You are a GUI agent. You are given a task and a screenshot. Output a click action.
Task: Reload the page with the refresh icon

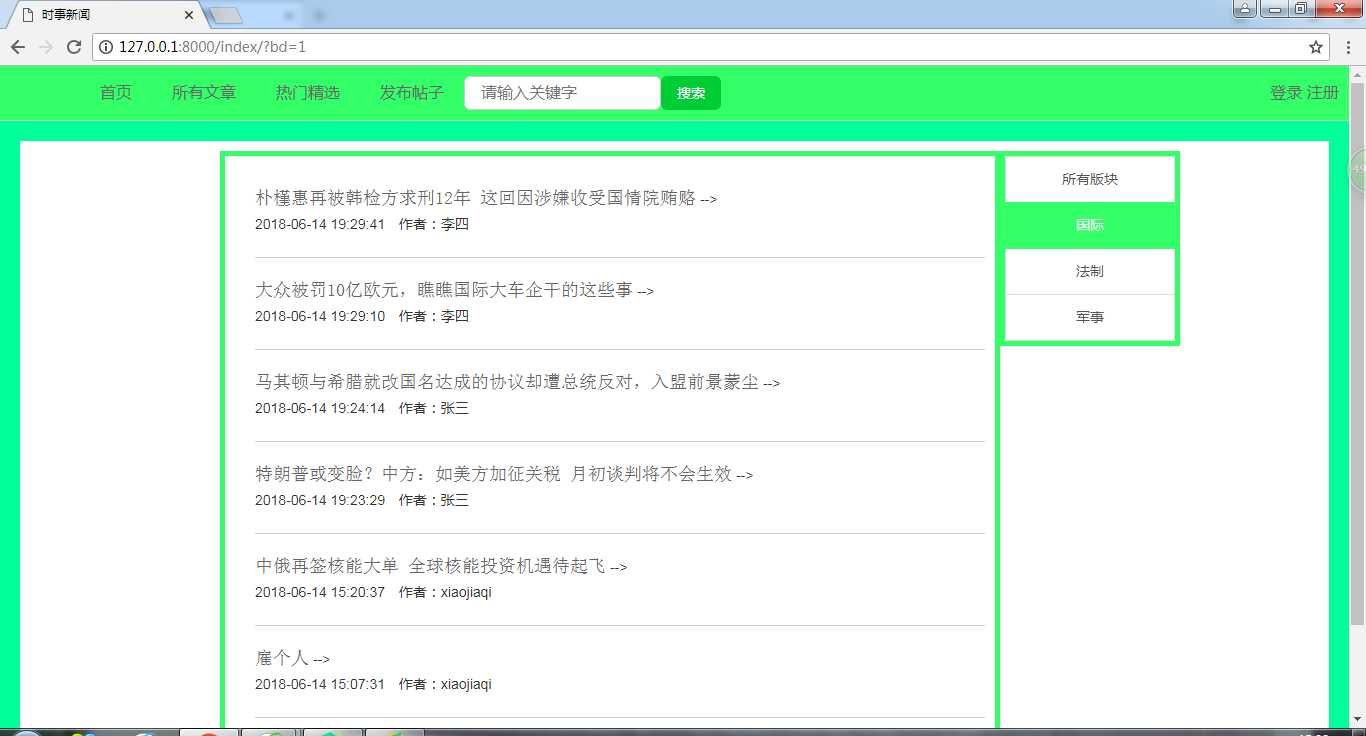[74, 47]
